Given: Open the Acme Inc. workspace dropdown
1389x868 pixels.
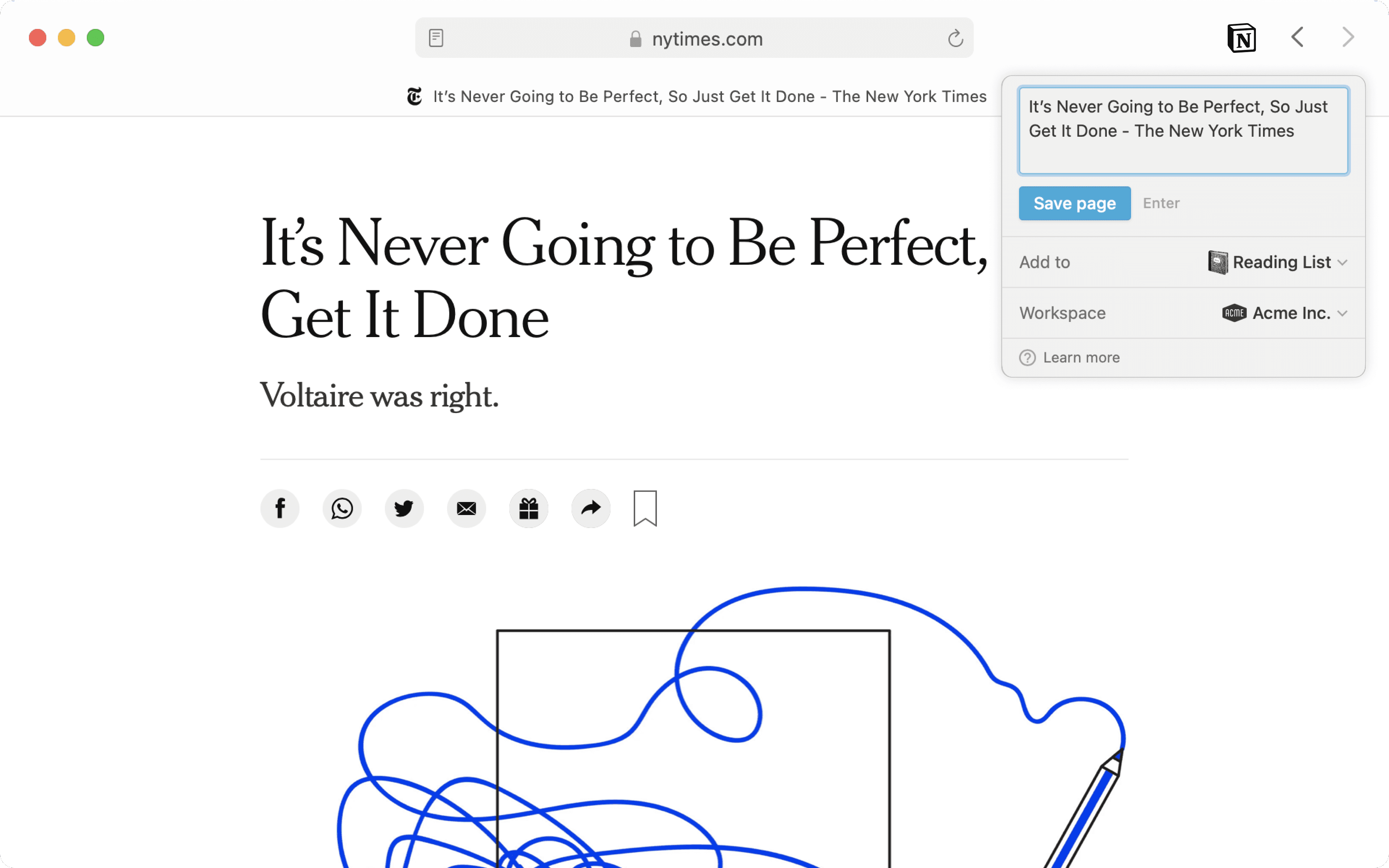Looking at the screenshot, I should tap(1284, 313).
